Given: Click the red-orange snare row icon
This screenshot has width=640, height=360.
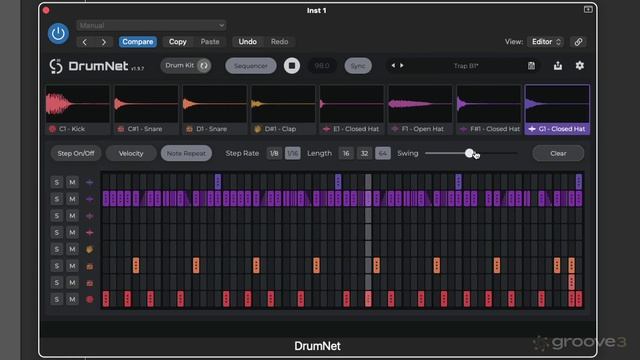Looking at the screenshot, I should (89, 283).
